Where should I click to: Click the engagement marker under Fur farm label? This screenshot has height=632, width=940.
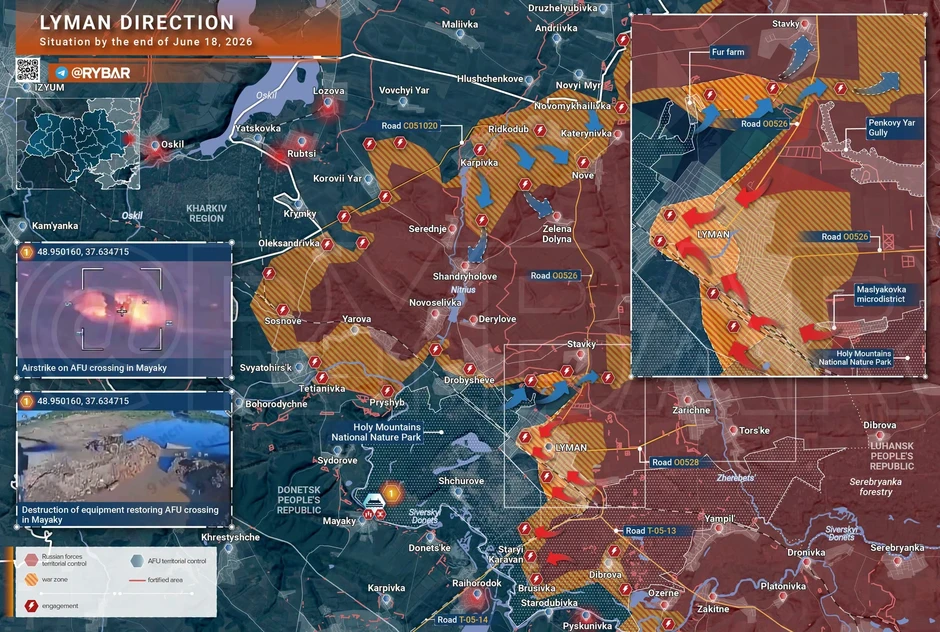coord(710,95)
